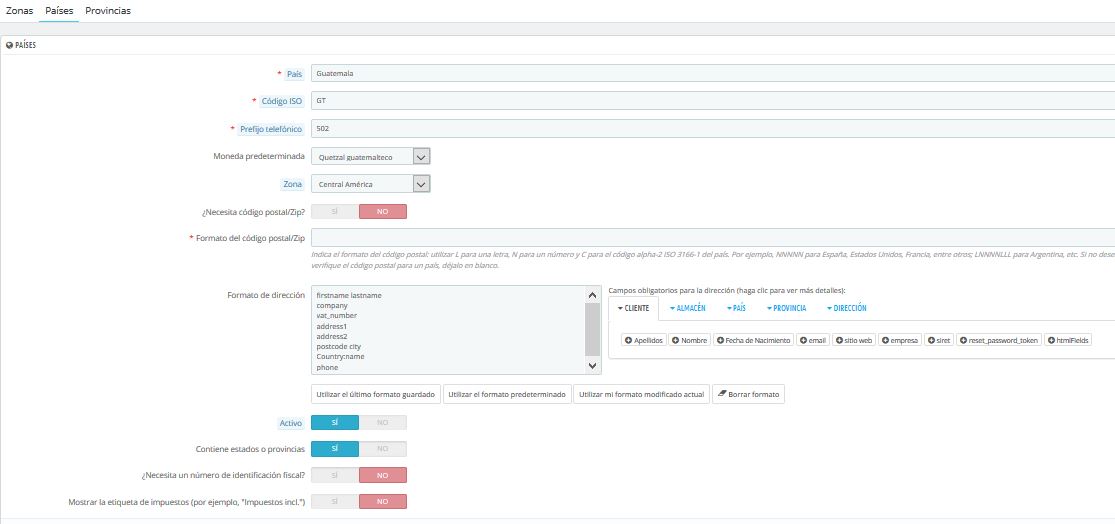Turn on tax label display with SÍ
The height and width of the screenshot is (524, 1115).
pos(335,501)
